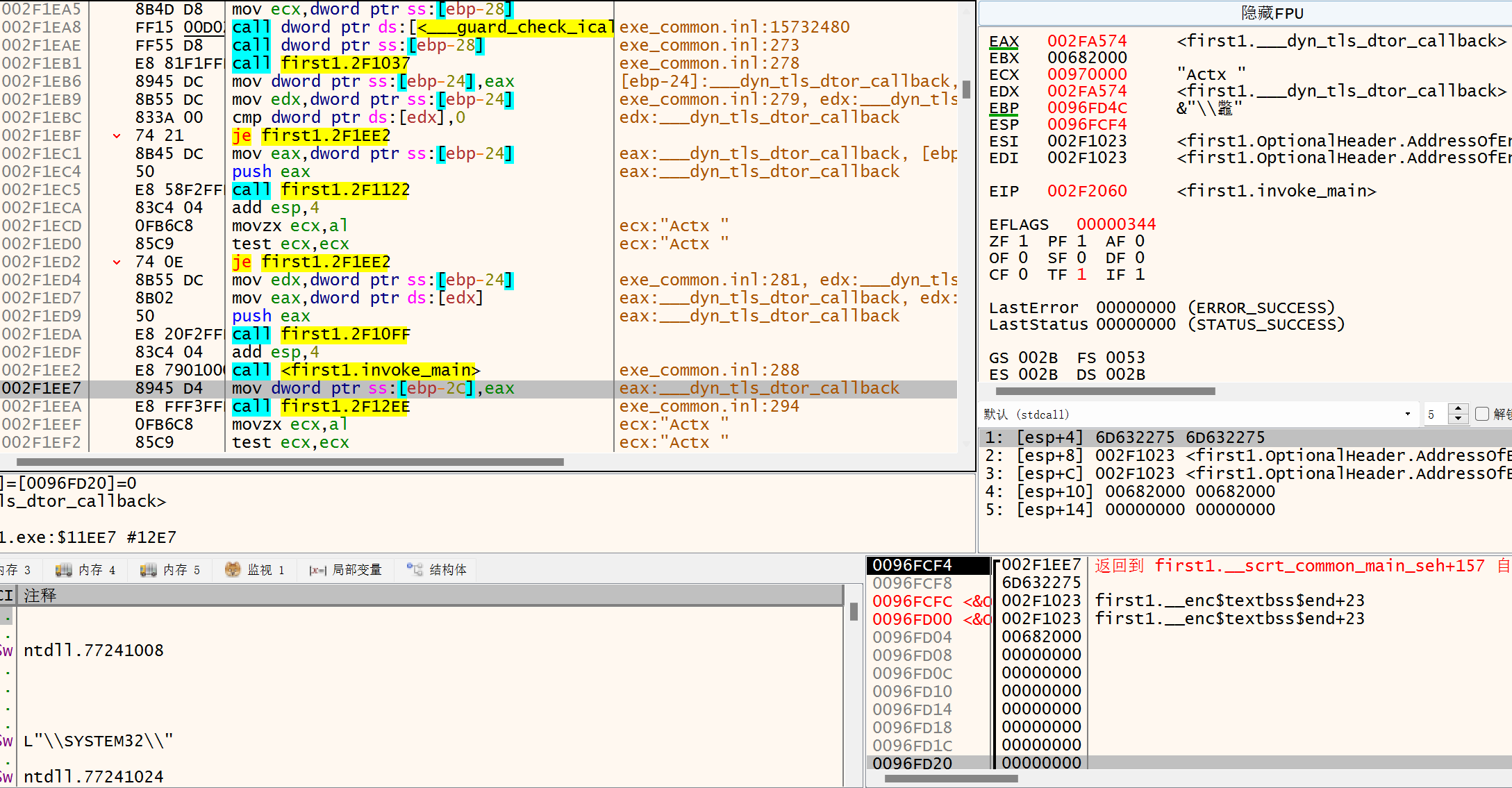This screenshot has width=1512, height=788.
Task: Click the 结构体 struct tab icon
Action: [x=415, y=570]
